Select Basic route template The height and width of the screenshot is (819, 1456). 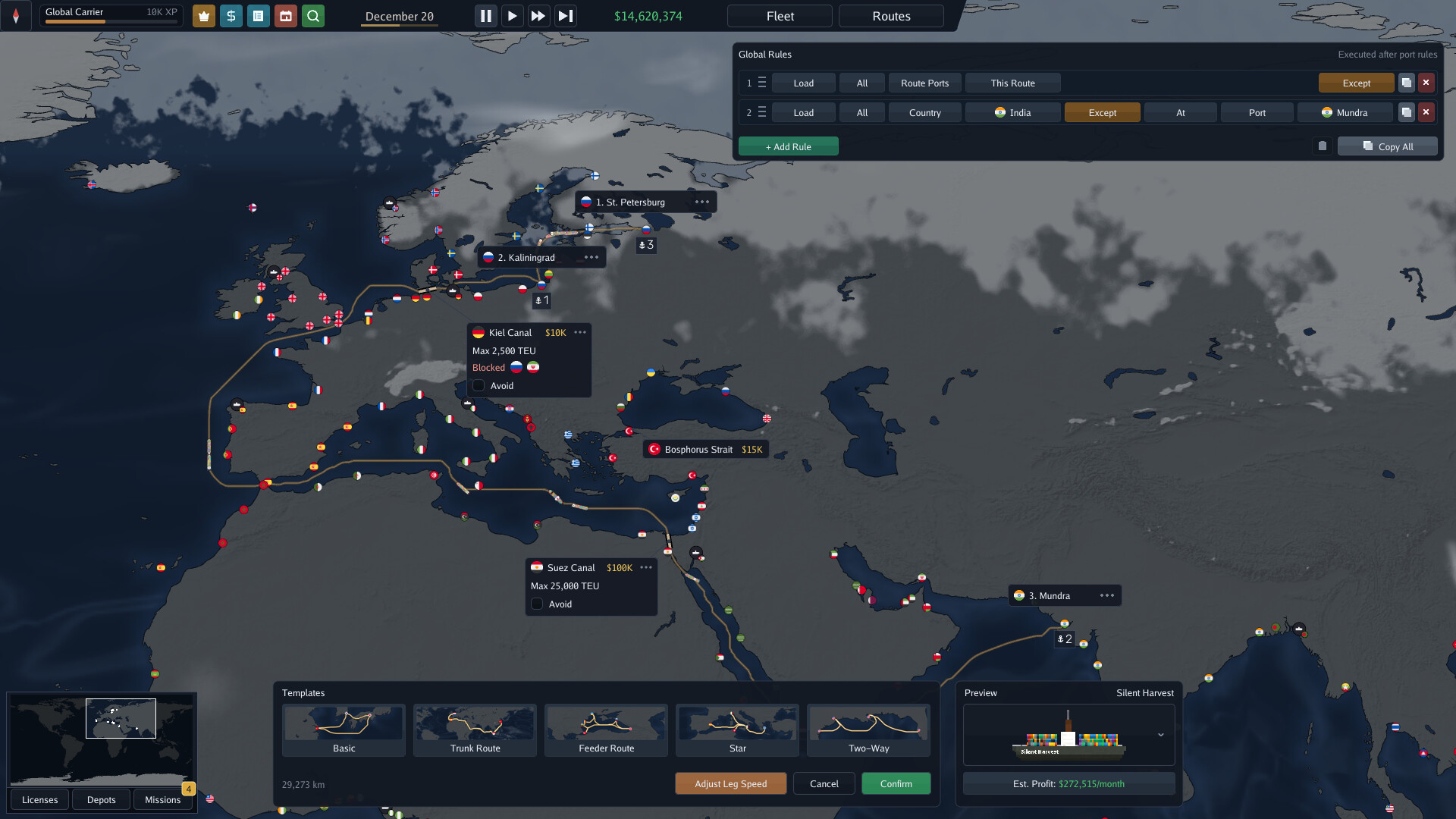pyautogui.click(x=344, y=730)
